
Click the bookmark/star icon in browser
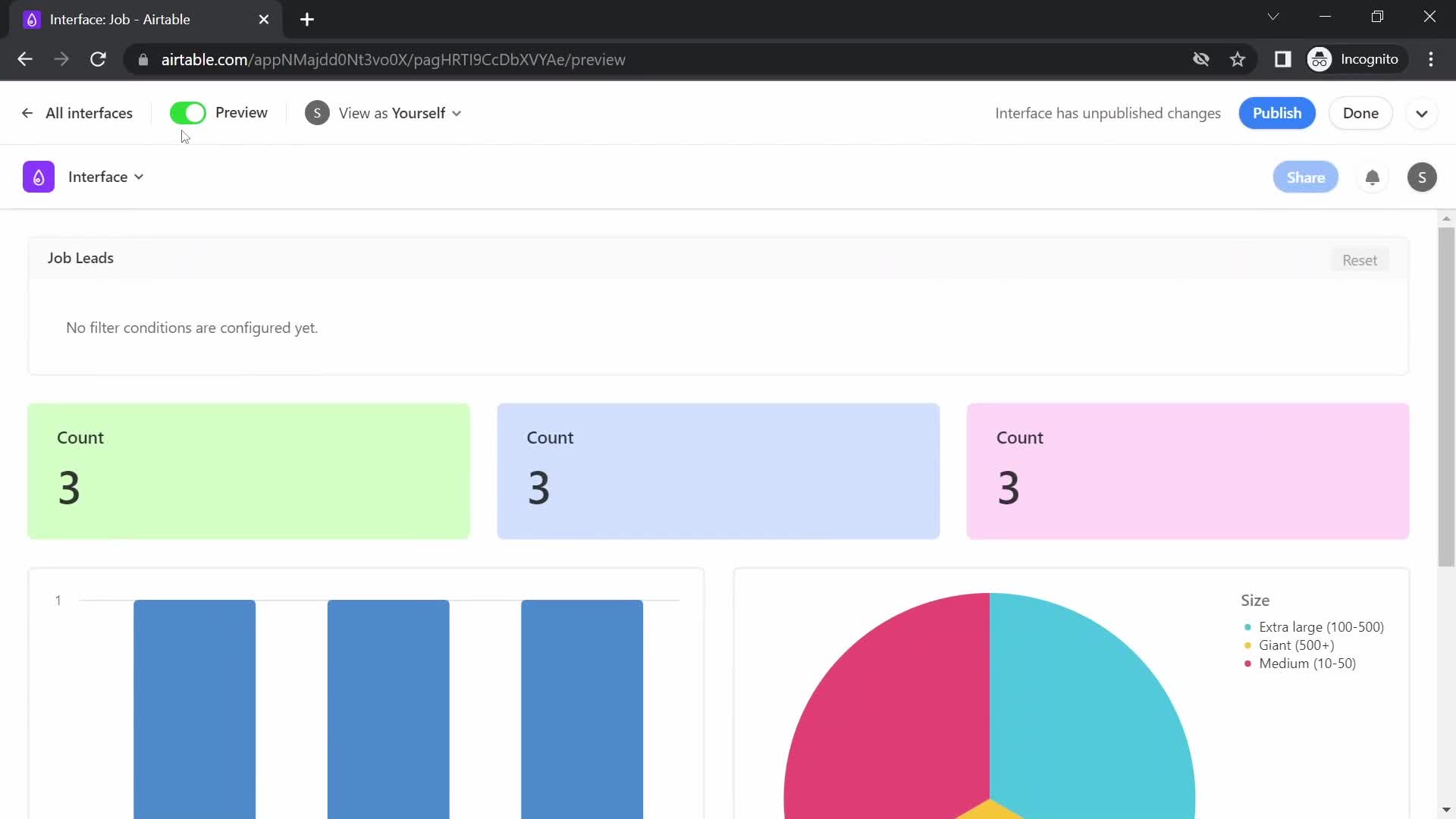point(1238,59)
